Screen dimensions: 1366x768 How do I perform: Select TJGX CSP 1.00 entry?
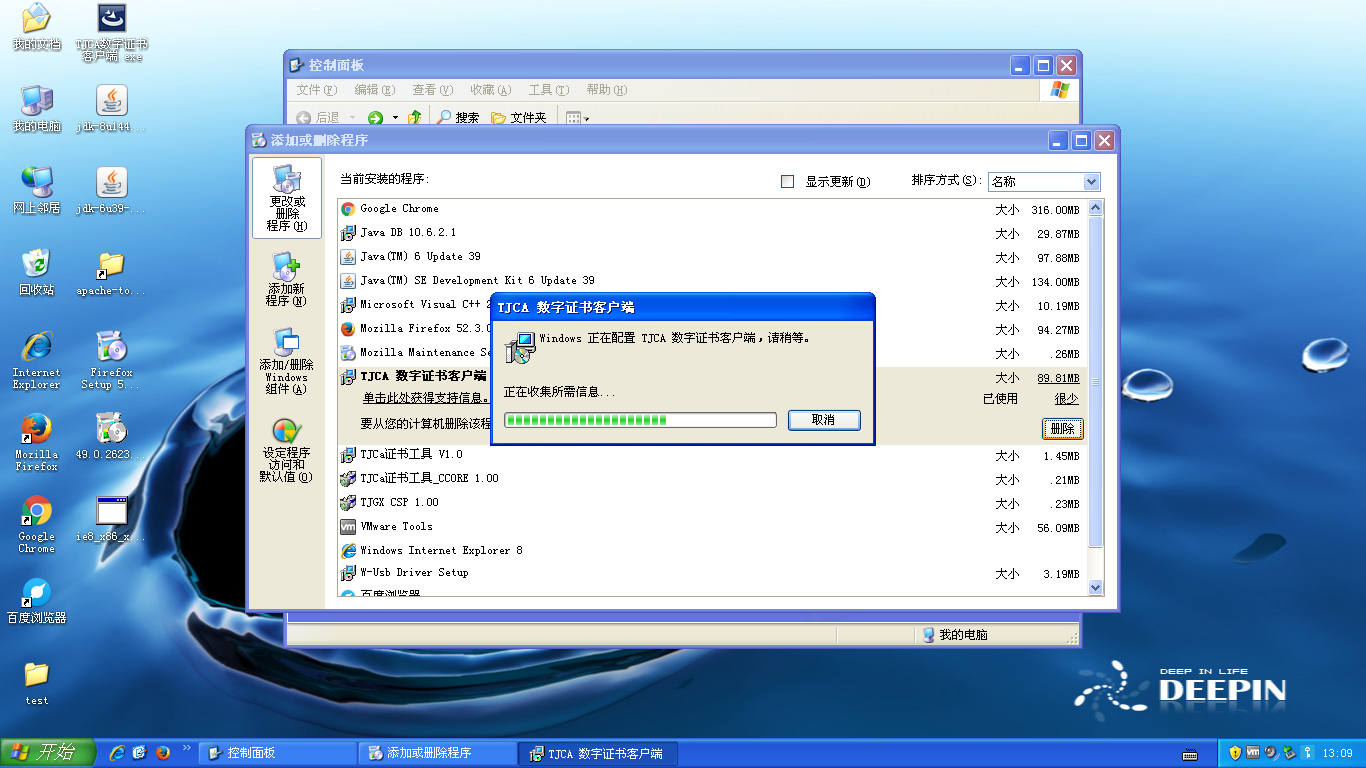pos(712,503)
